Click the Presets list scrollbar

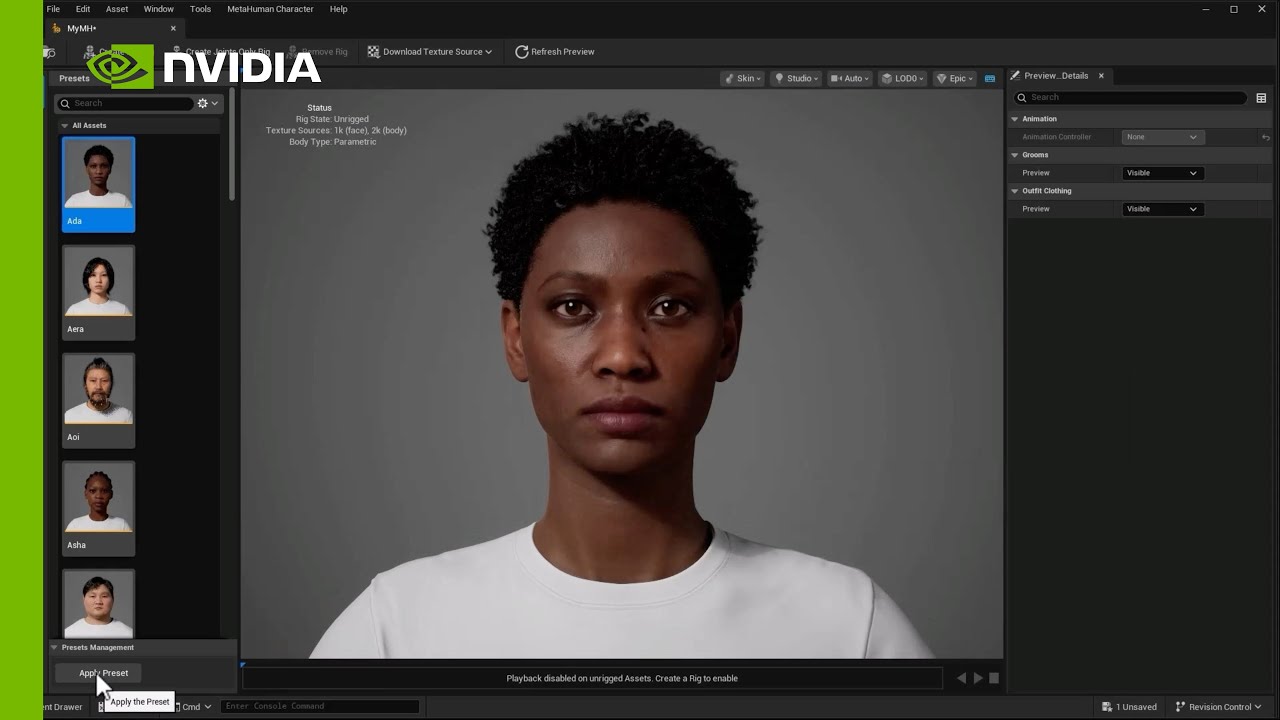click(x=232, y=145)
